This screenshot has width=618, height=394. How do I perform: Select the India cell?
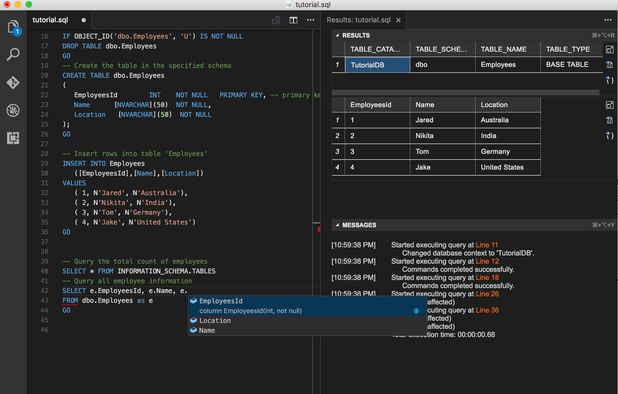tap(508, 136)
